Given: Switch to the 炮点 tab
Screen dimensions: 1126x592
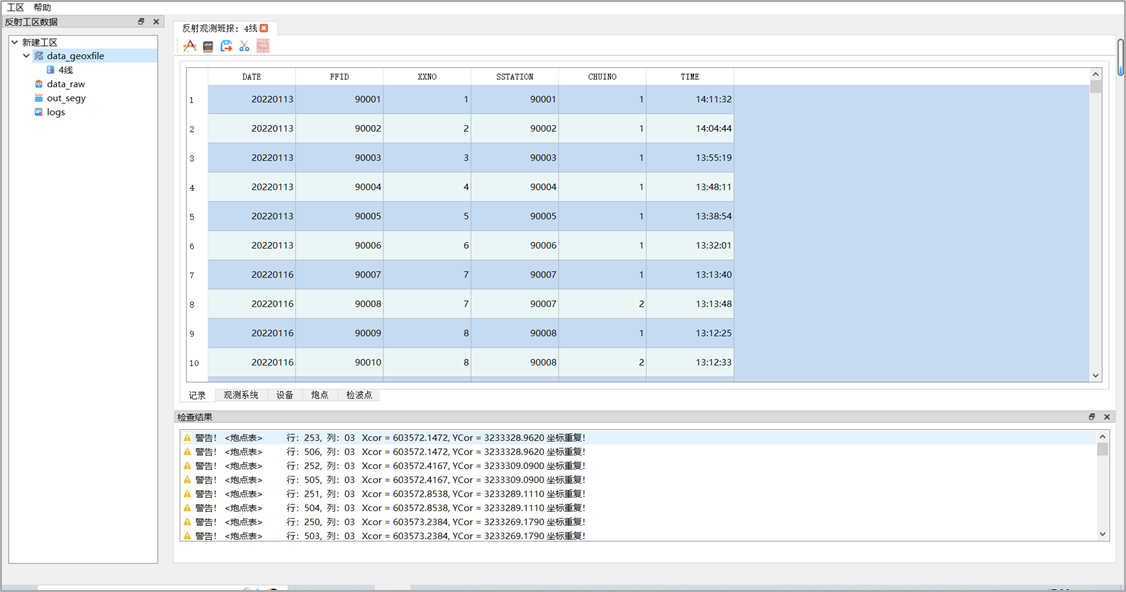Looking at the screenshot, I should point(319,396).
